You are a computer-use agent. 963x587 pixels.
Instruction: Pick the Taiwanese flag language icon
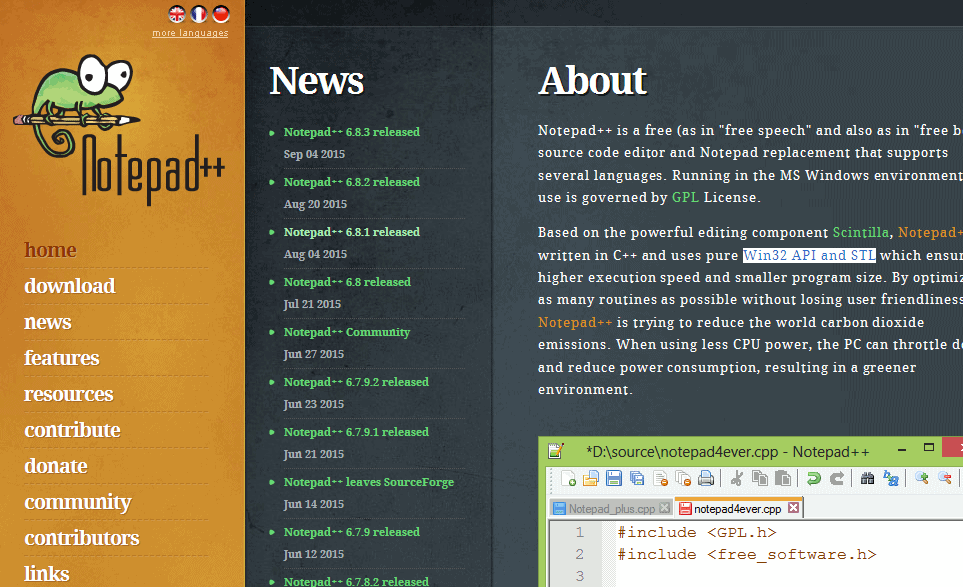[221, 14]
